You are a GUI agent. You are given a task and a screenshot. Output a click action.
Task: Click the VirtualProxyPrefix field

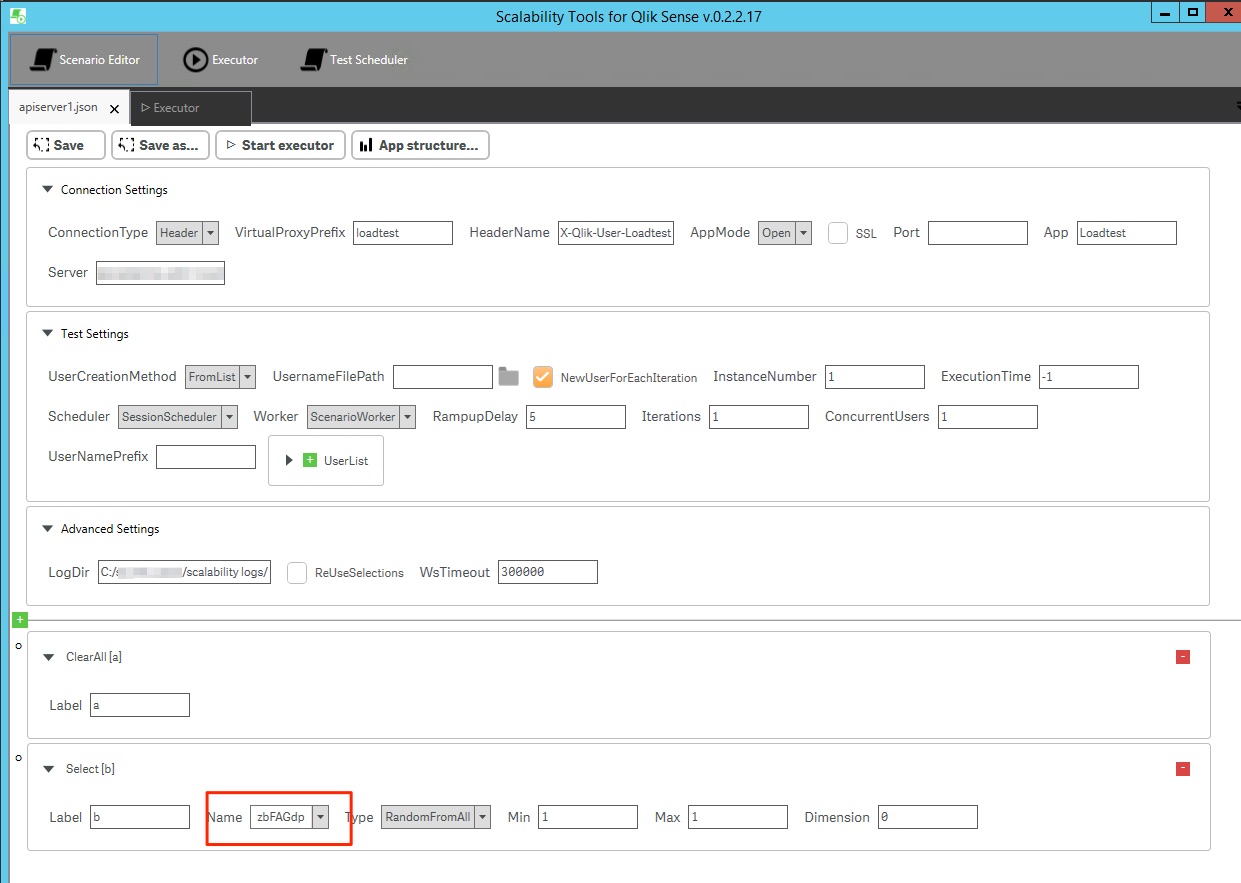[x=403, y=233]
